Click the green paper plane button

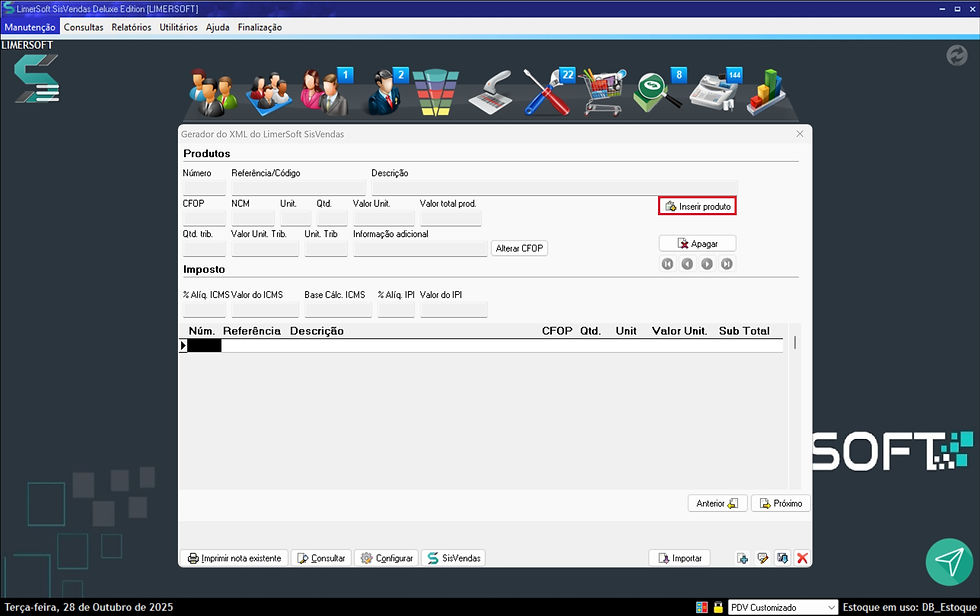click(x=949, y=562)
